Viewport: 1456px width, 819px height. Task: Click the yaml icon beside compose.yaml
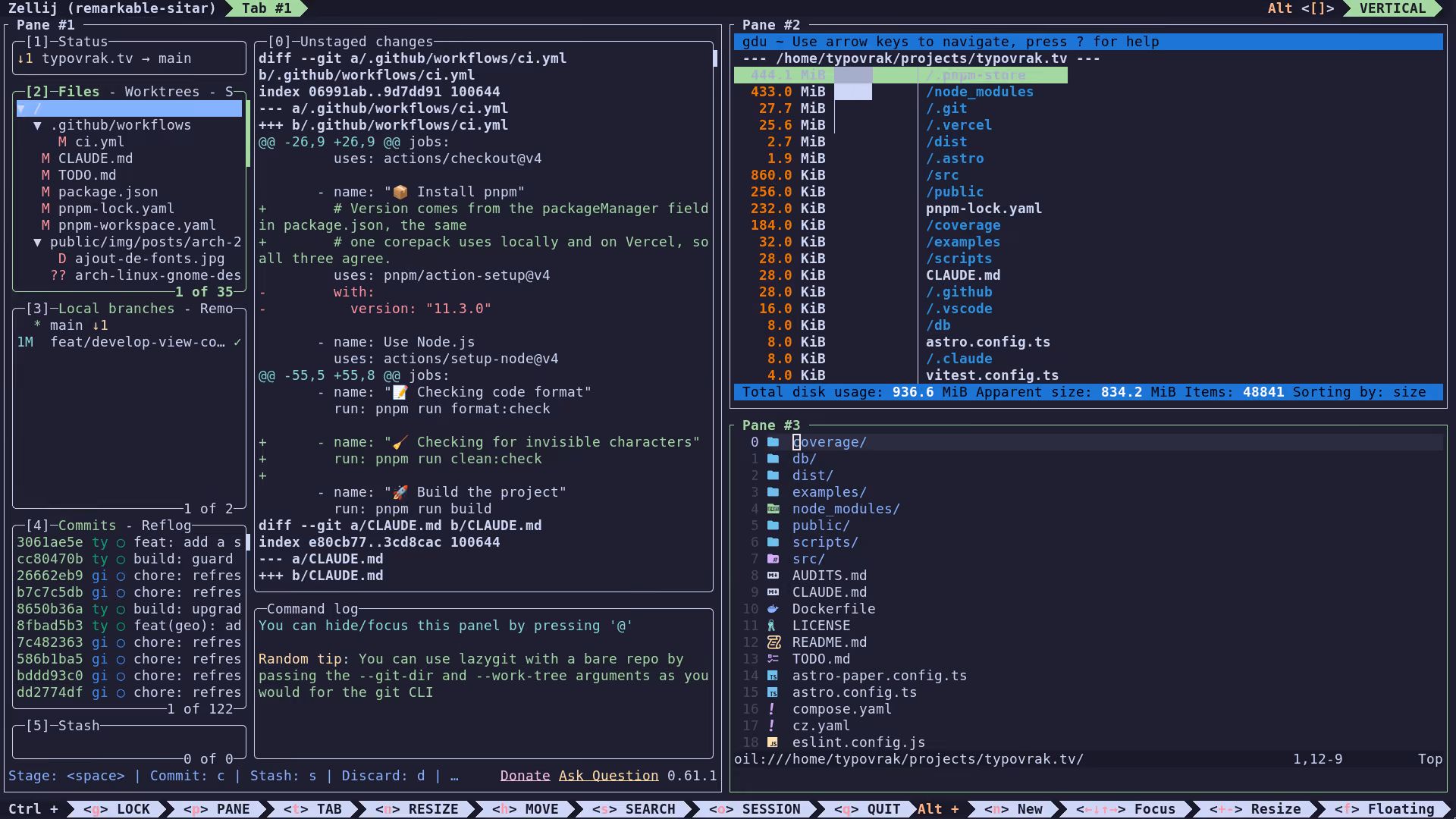pos(772,709)
